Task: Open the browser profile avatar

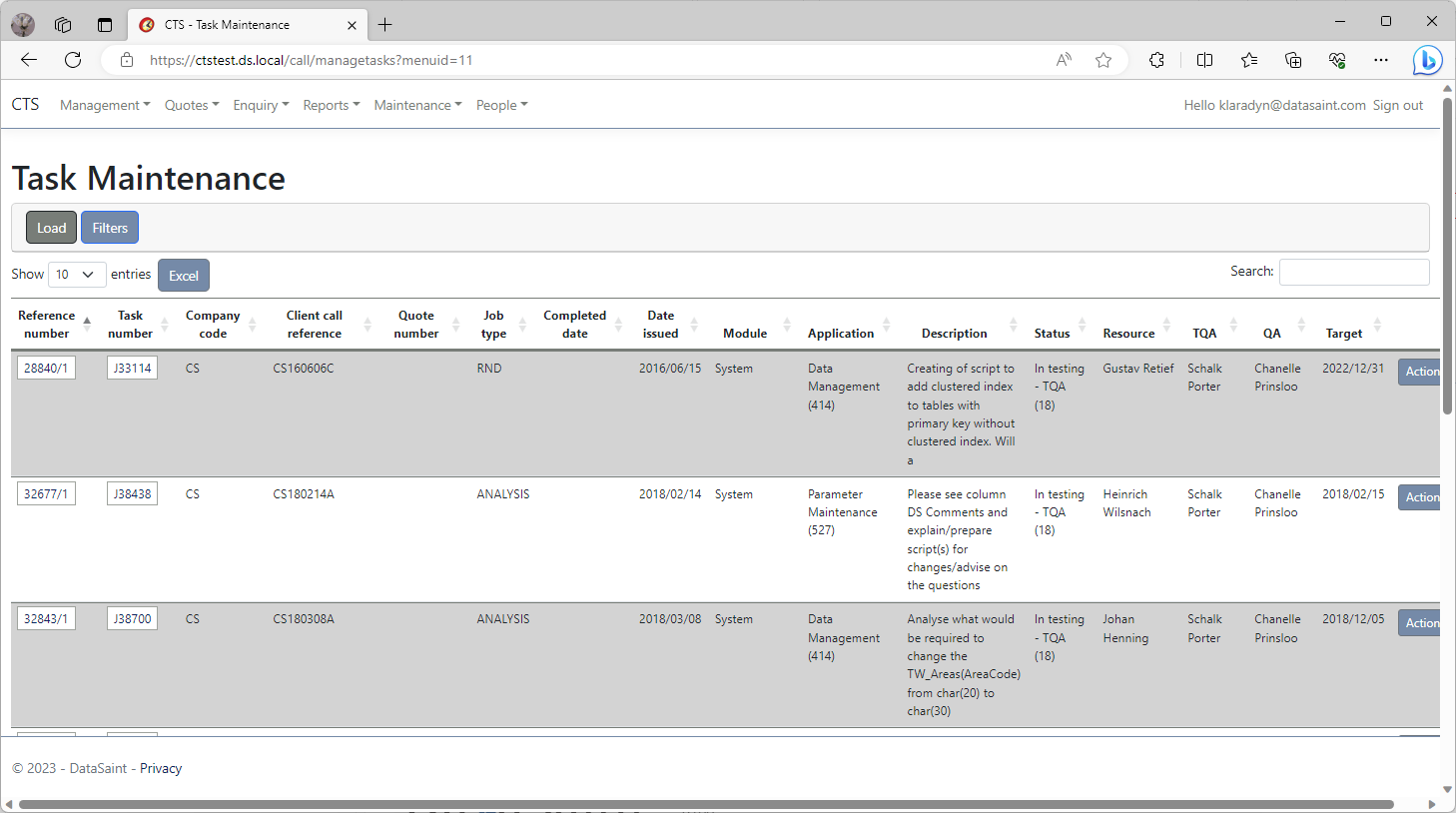Action: 23,25
